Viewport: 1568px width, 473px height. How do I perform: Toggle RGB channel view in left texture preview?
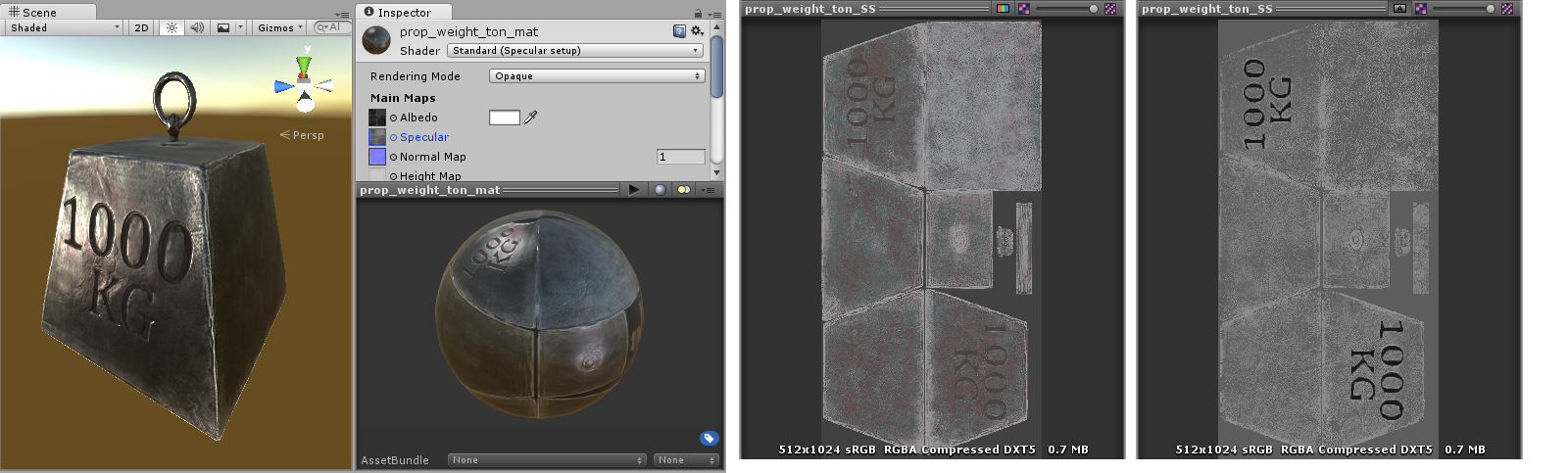1003,9
